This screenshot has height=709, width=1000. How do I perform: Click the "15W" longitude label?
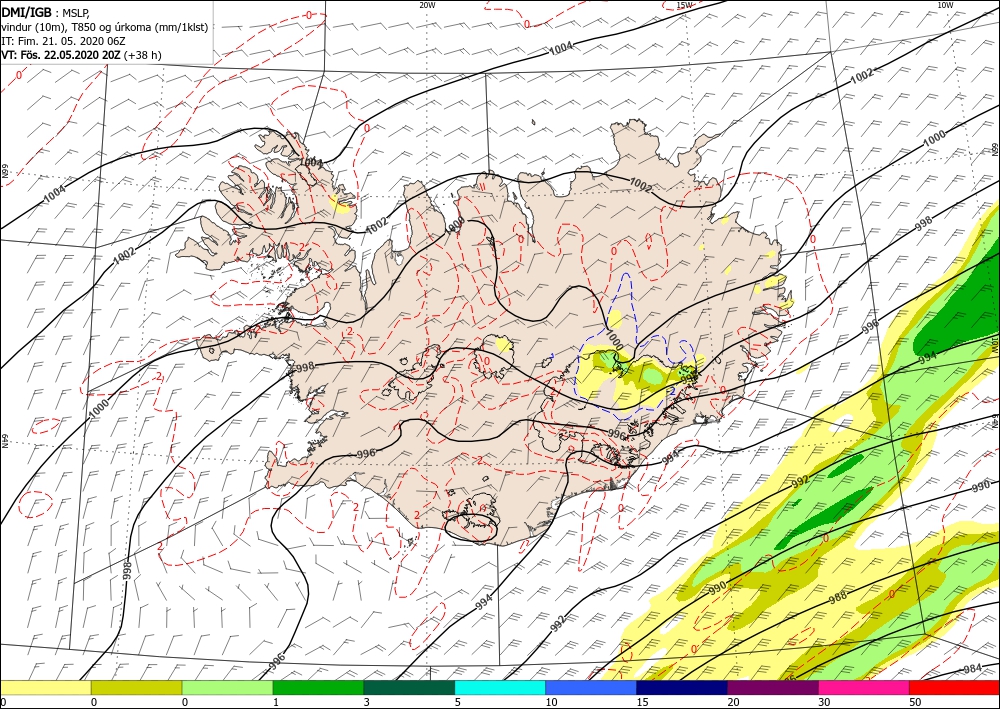click(684, 4)
